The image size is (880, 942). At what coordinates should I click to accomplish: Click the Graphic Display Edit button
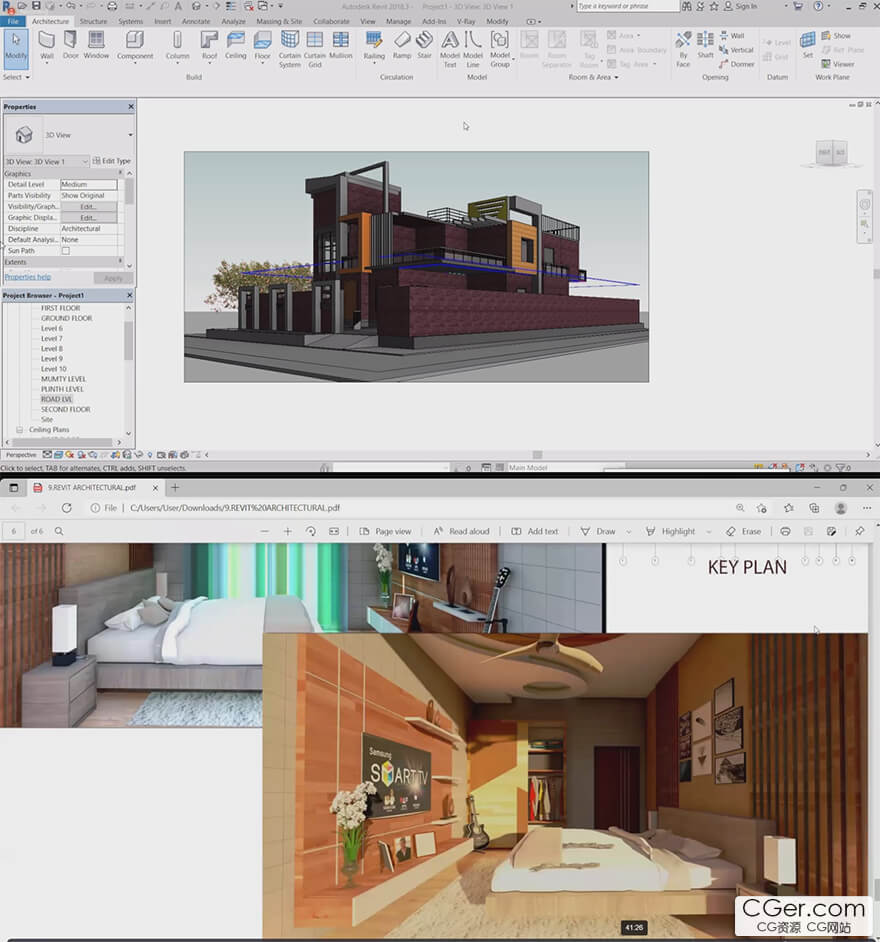pos(88,217)
